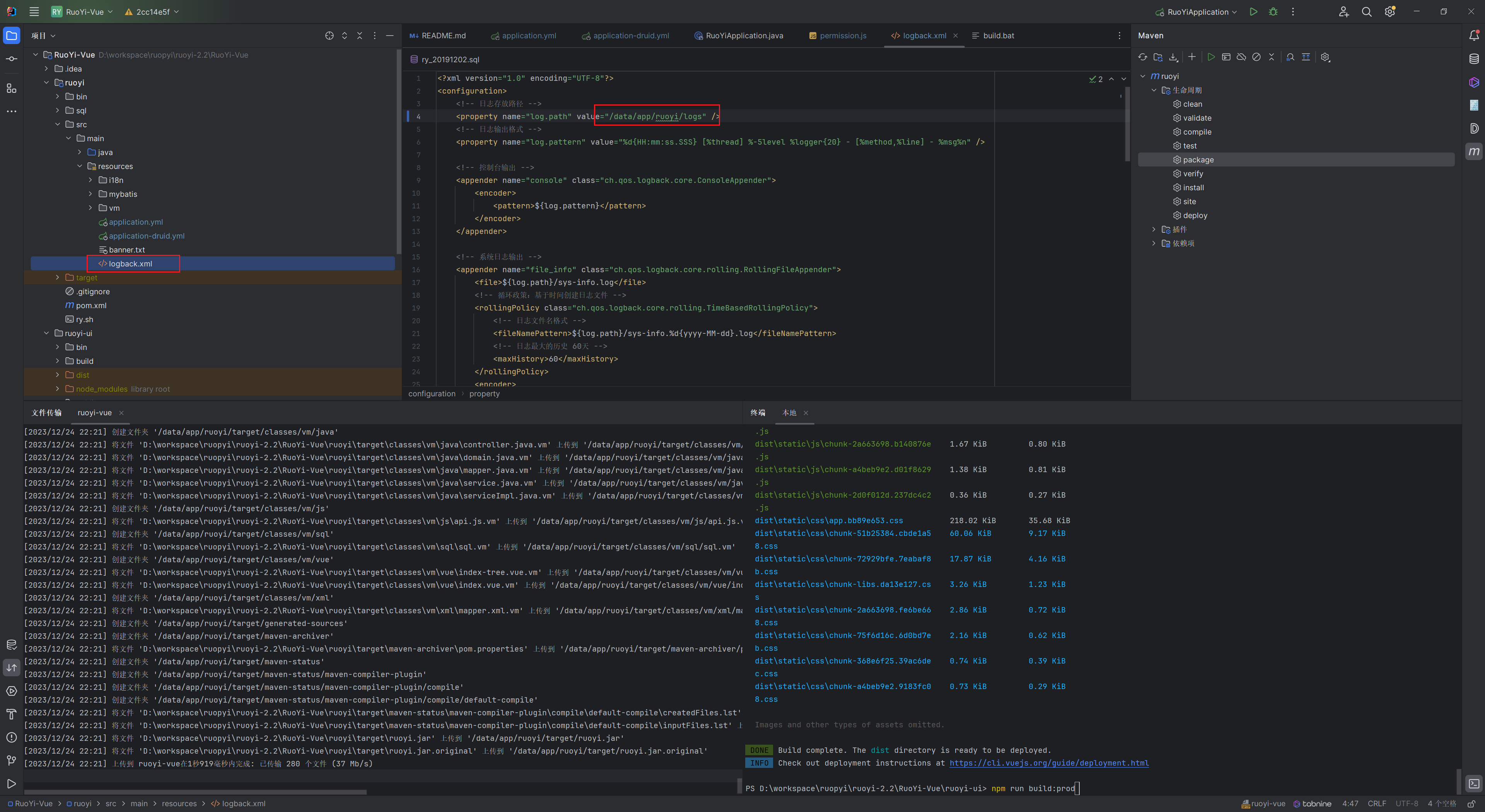Reload all Maven projects

pyautogui.click(x=1143, y=57)
